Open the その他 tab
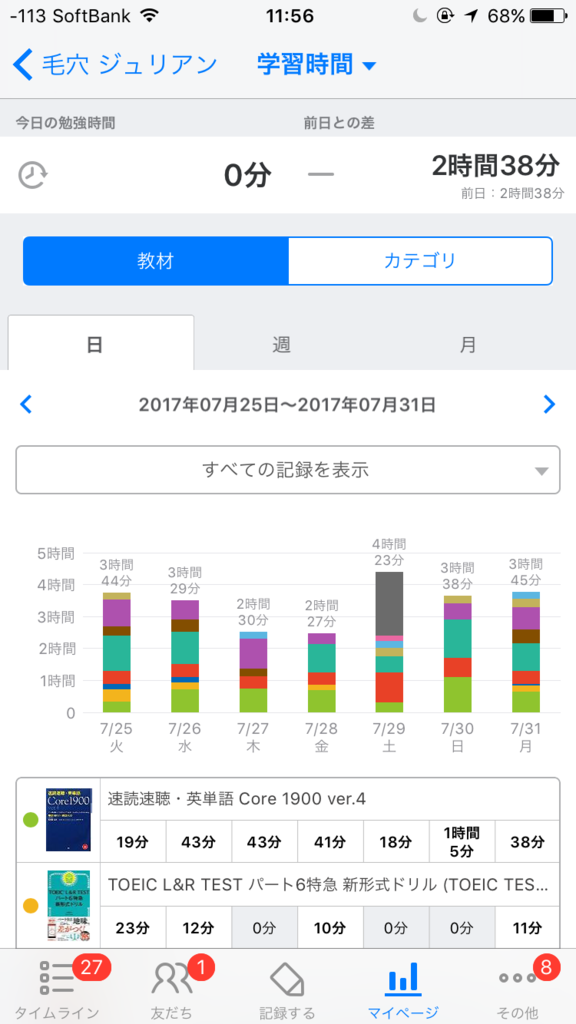576x1024 pixels. tap(518, 987)
